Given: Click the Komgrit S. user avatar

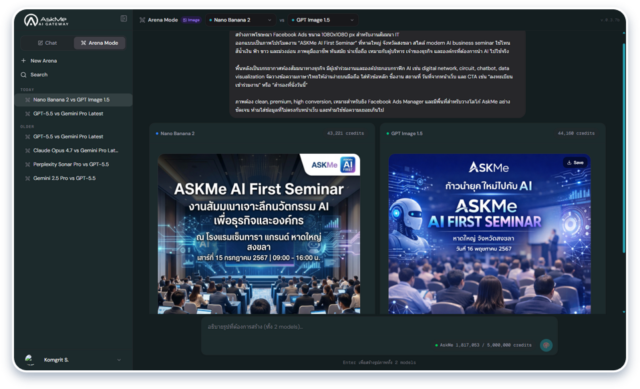Looking at the screenshot, I should [x=29, y=360].
